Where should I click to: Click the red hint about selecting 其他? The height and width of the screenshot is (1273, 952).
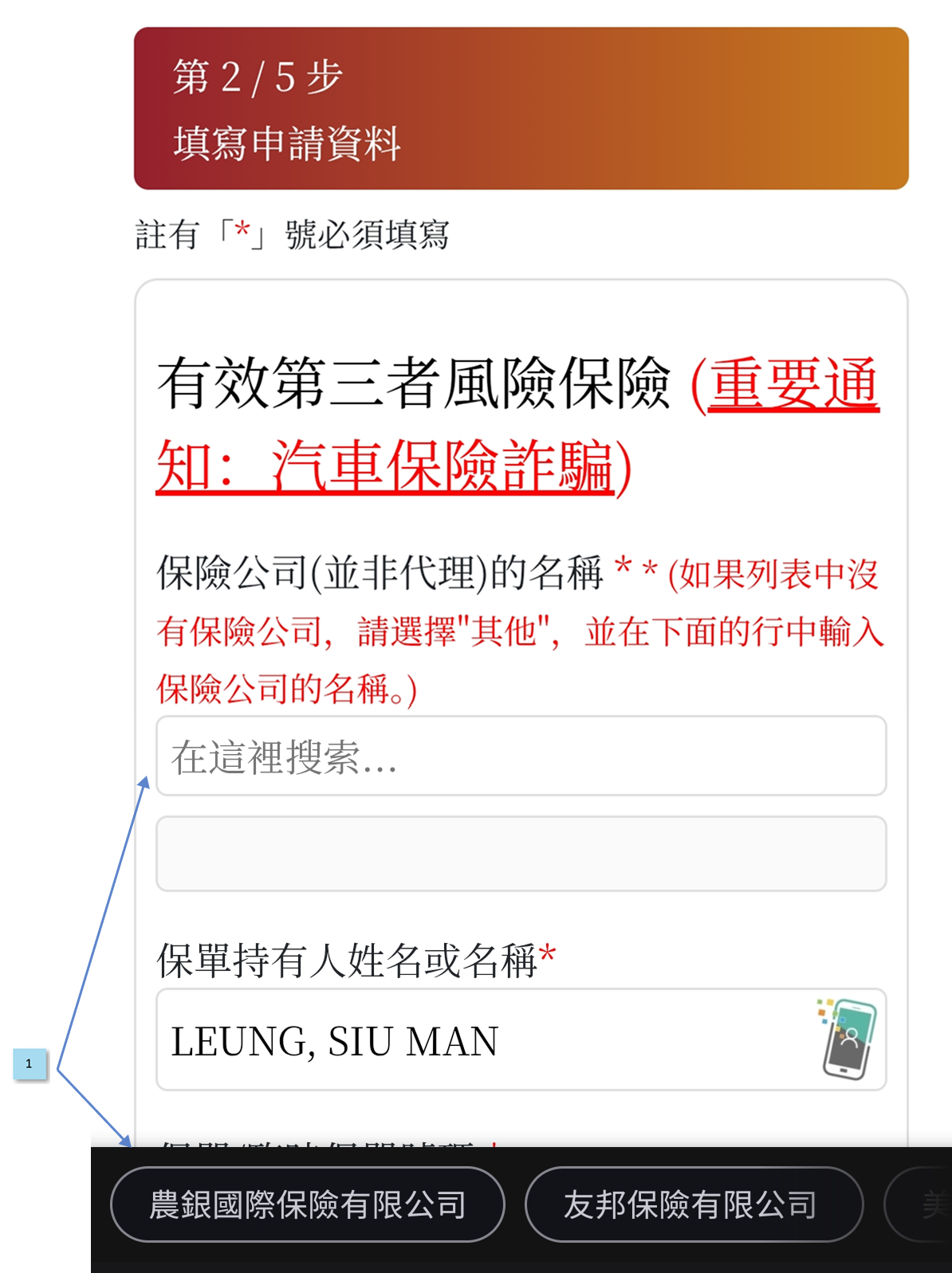[520, 631]
